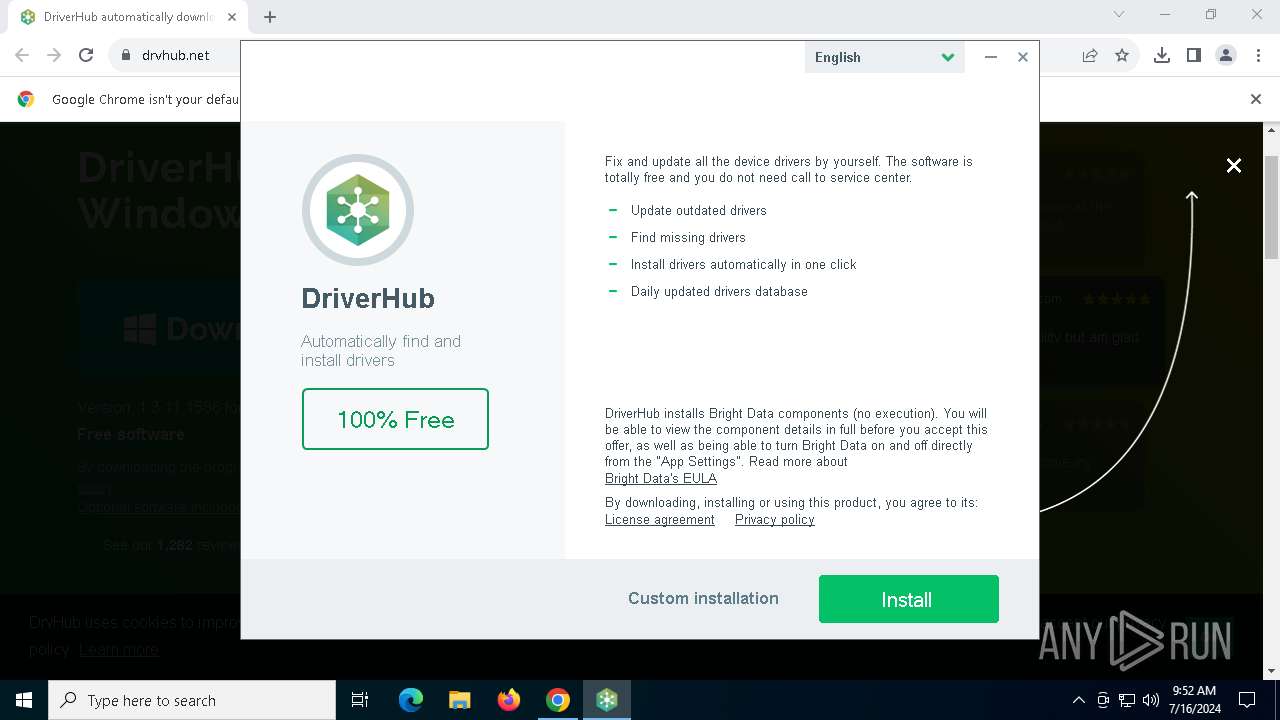Viewport: 1280px width, 720px height.
Task: Launch Firefox from the taskbar
Action: pos(509,700)
